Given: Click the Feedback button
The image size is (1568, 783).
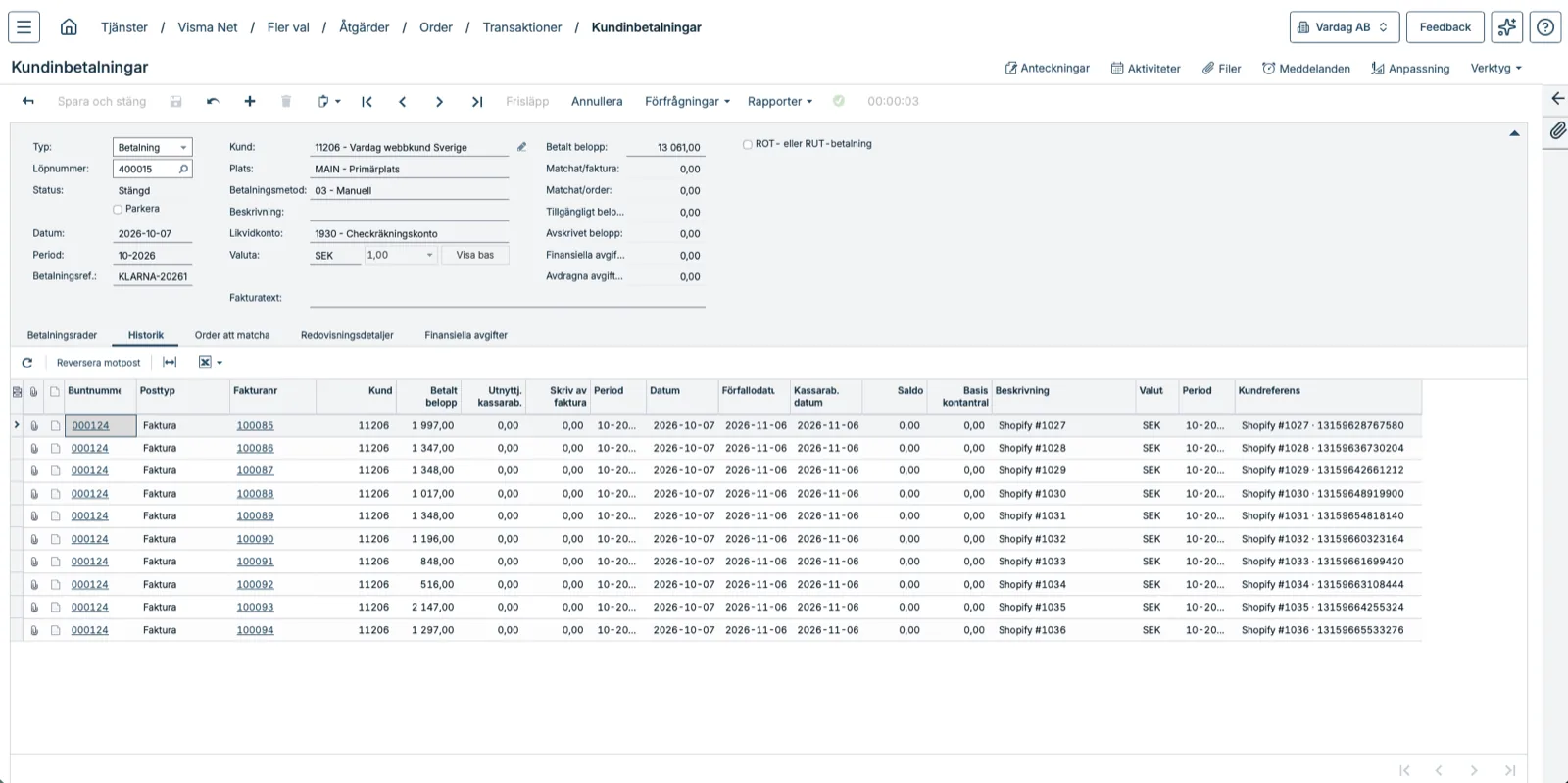Looking at the screenshot, I should tap(1445, 26).
